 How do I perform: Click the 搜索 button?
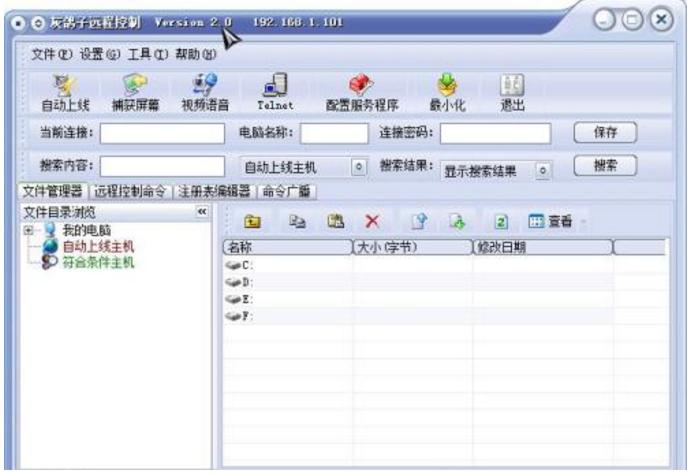[x=605, y=166]
